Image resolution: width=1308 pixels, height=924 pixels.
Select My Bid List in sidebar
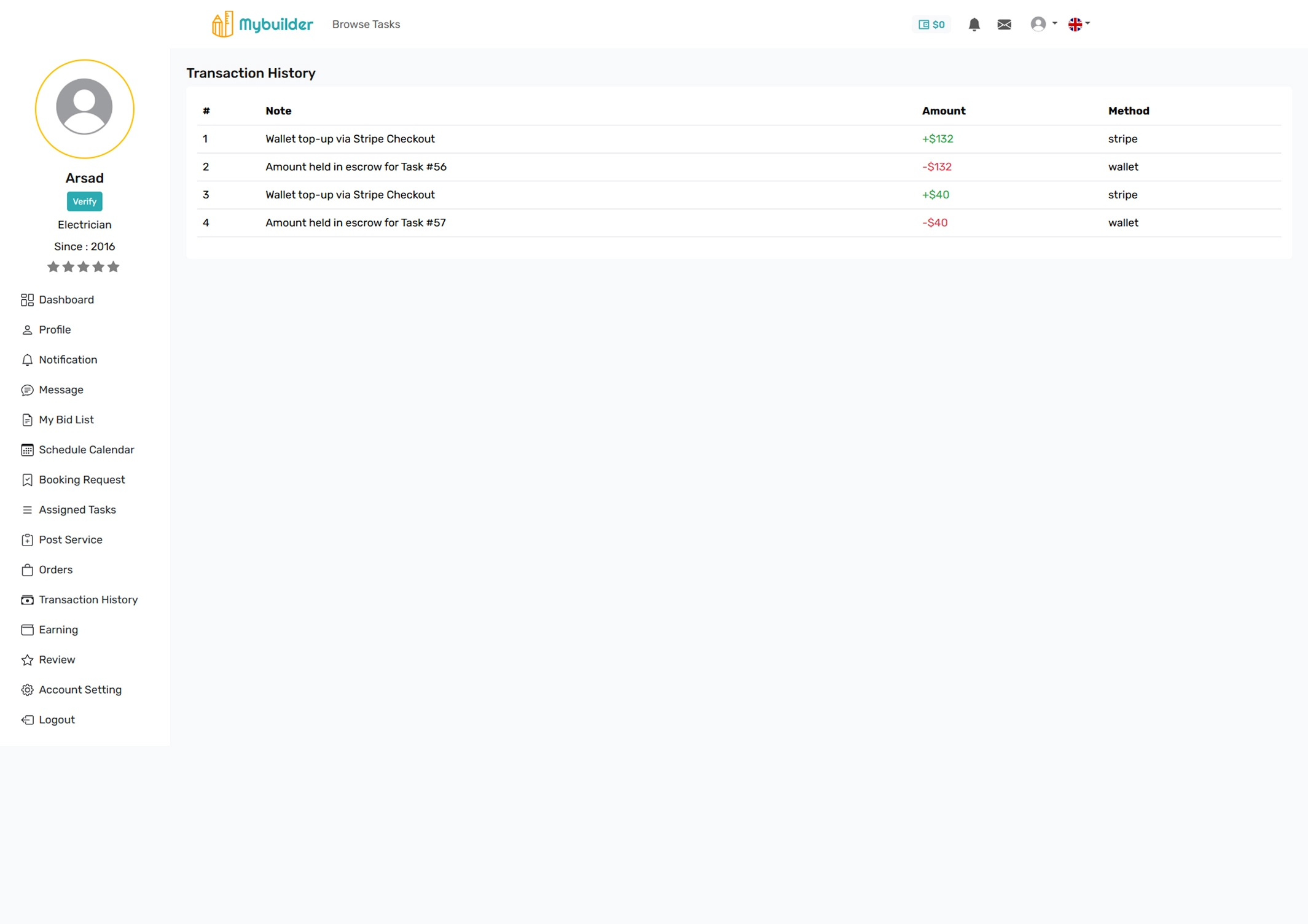point(66,420)
